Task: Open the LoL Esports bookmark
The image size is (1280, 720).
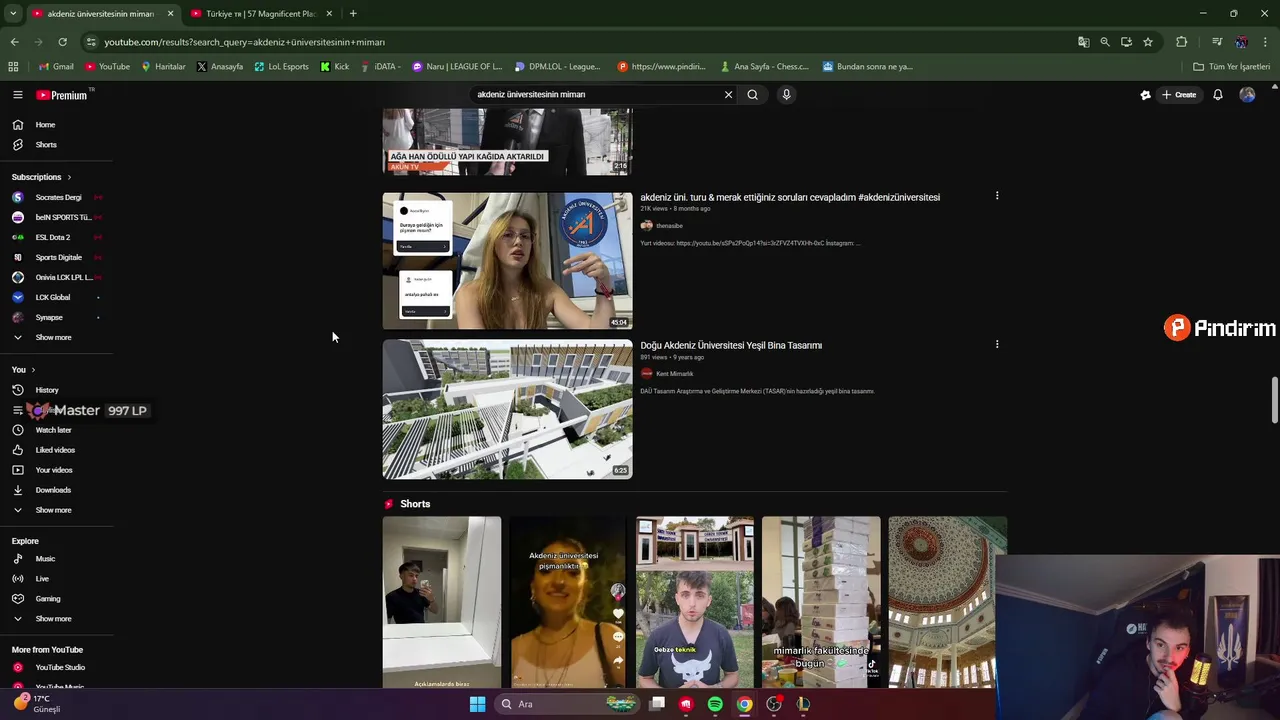Action: [281, 67]
